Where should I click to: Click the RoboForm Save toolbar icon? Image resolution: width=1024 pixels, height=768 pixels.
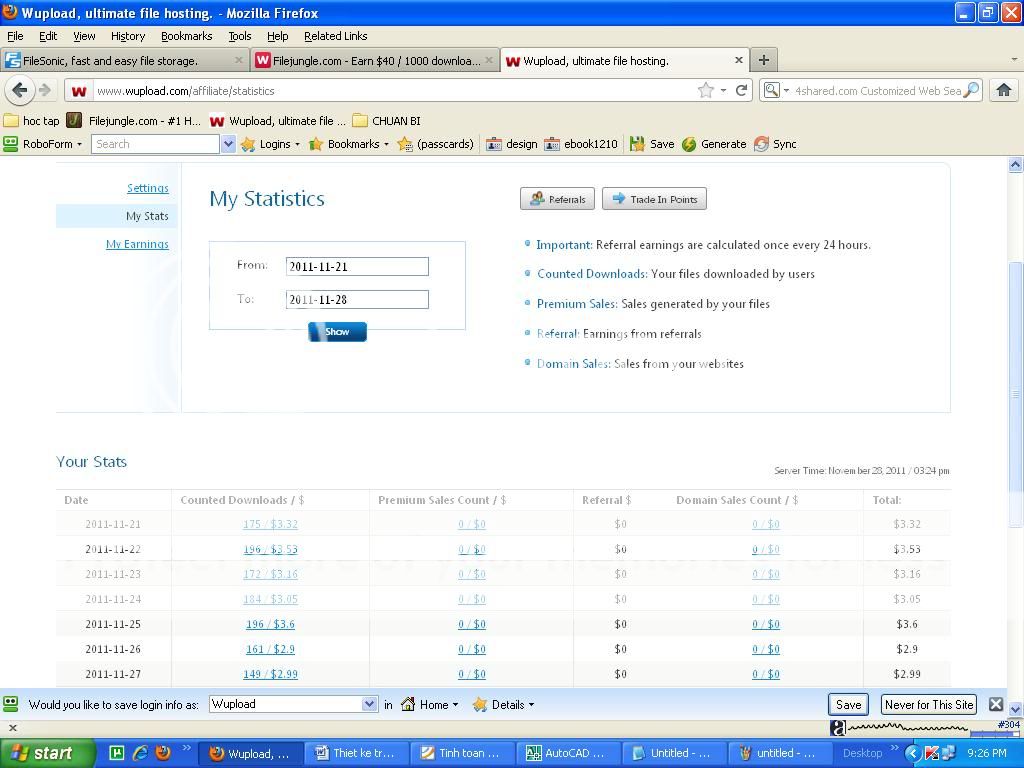point(651,144)
